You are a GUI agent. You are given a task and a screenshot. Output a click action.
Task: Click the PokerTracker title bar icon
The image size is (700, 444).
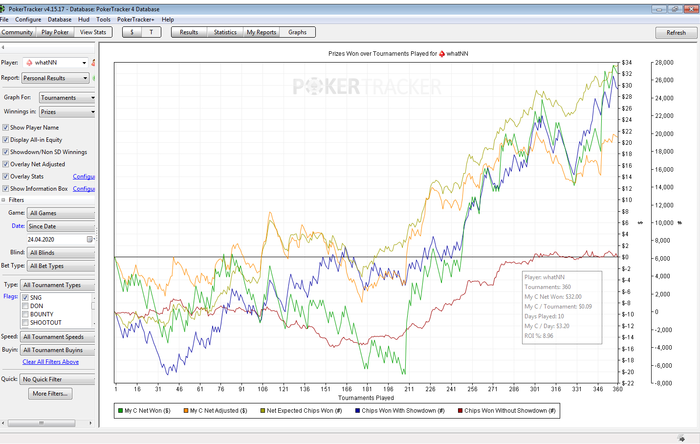click(x=3, y=9)
